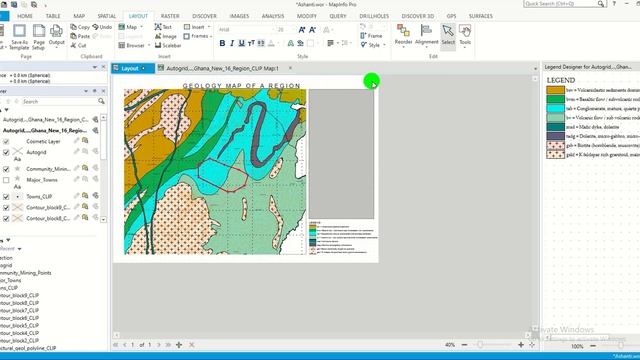This screenshot has width=640, height=360.
Task: Toggle the Cosmetic Layer checkbox
Action: tap(6, 142)
